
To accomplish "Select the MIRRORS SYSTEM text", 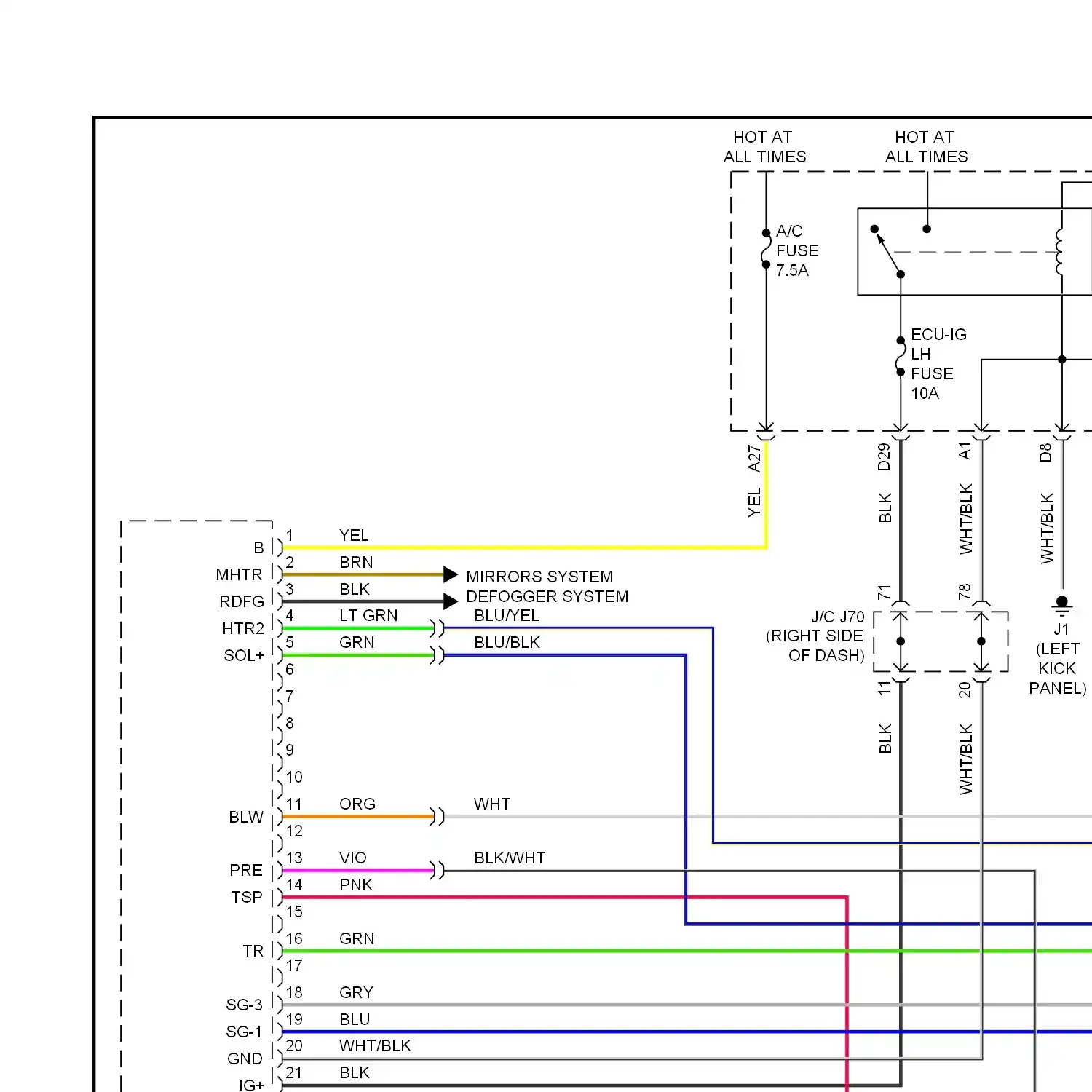I will 539,577.
